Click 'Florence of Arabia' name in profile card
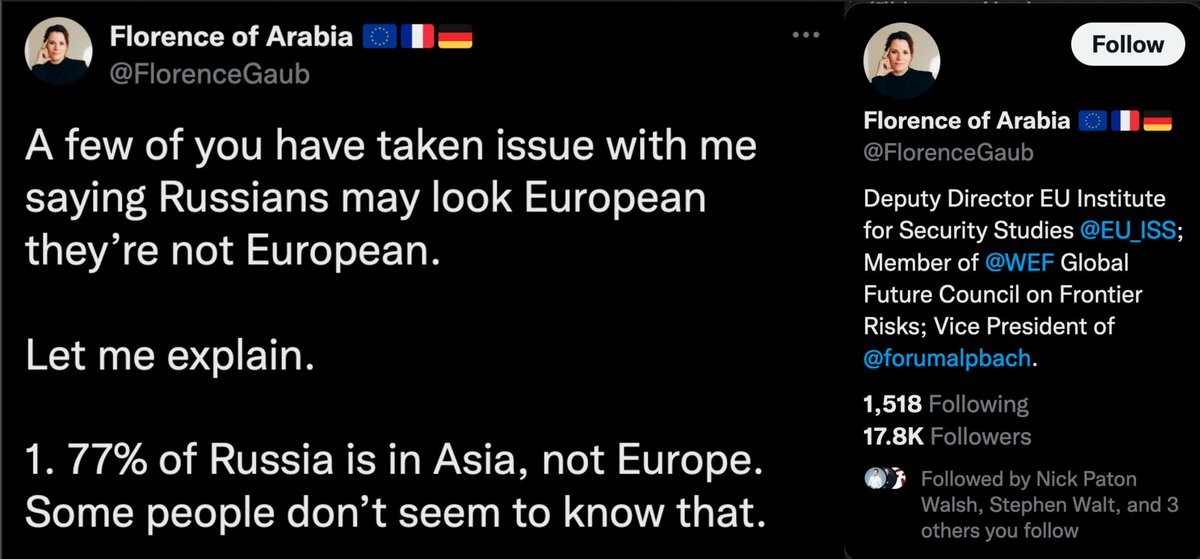1200x559 pixels. (966, 121)
